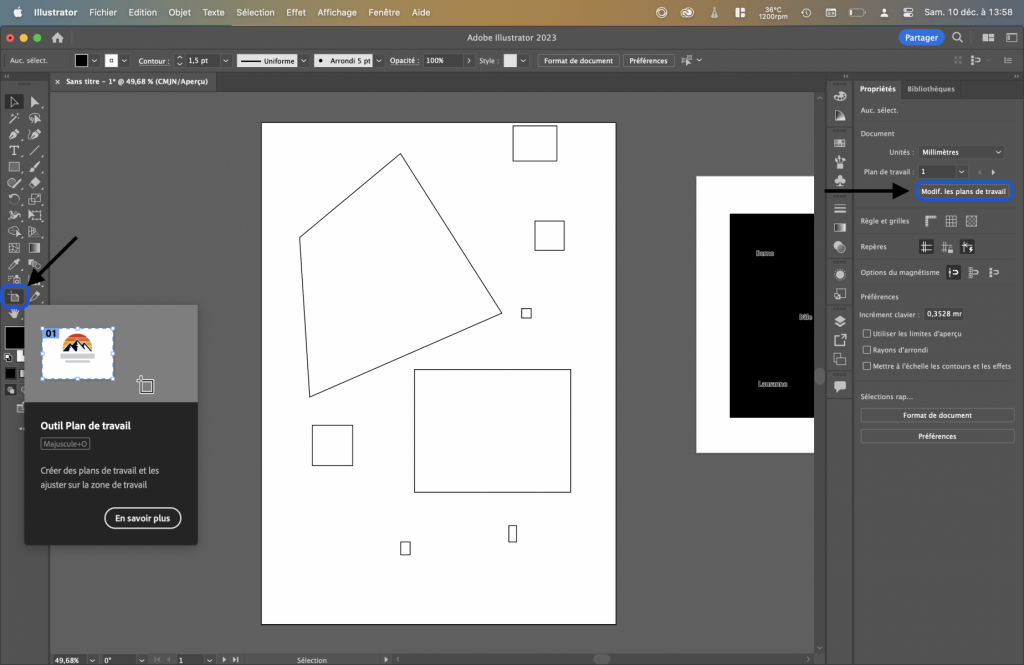Activate the Selection arrow tool

(x=14, y=102)
